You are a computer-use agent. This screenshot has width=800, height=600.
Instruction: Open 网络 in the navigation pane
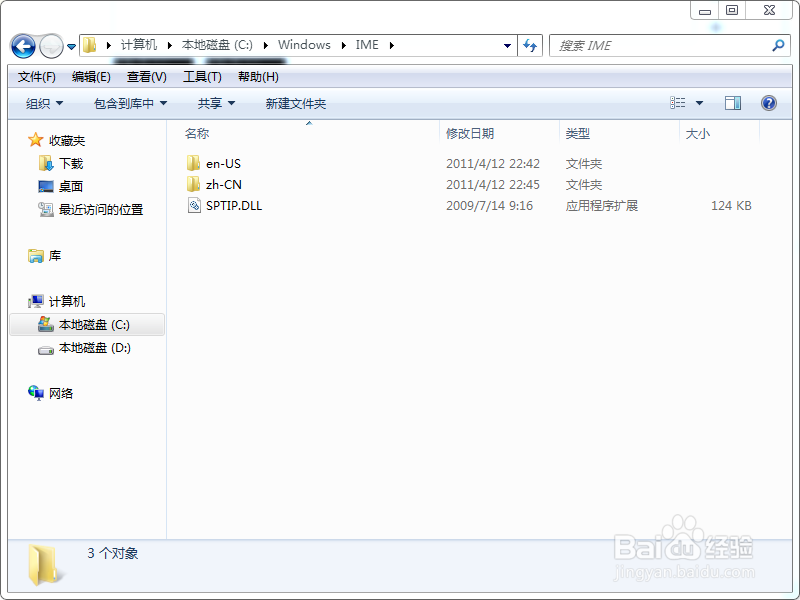(x=61, y=393)
